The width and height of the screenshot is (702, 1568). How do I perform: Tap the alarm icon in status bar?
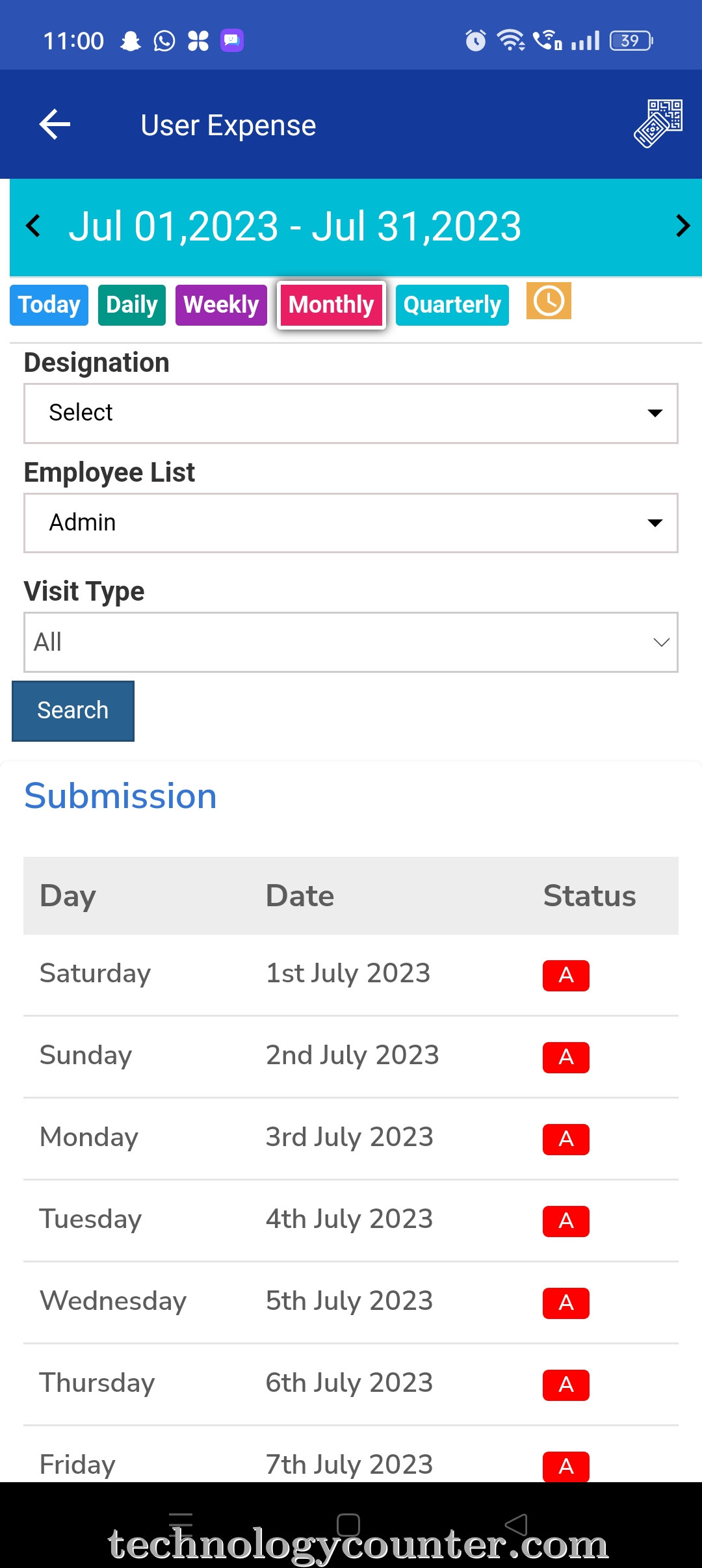(476, 40)
